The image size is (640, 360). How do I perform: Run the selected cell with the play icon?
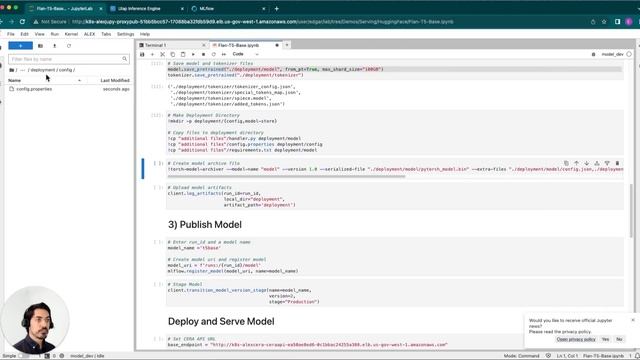click(x=193, y=54)
